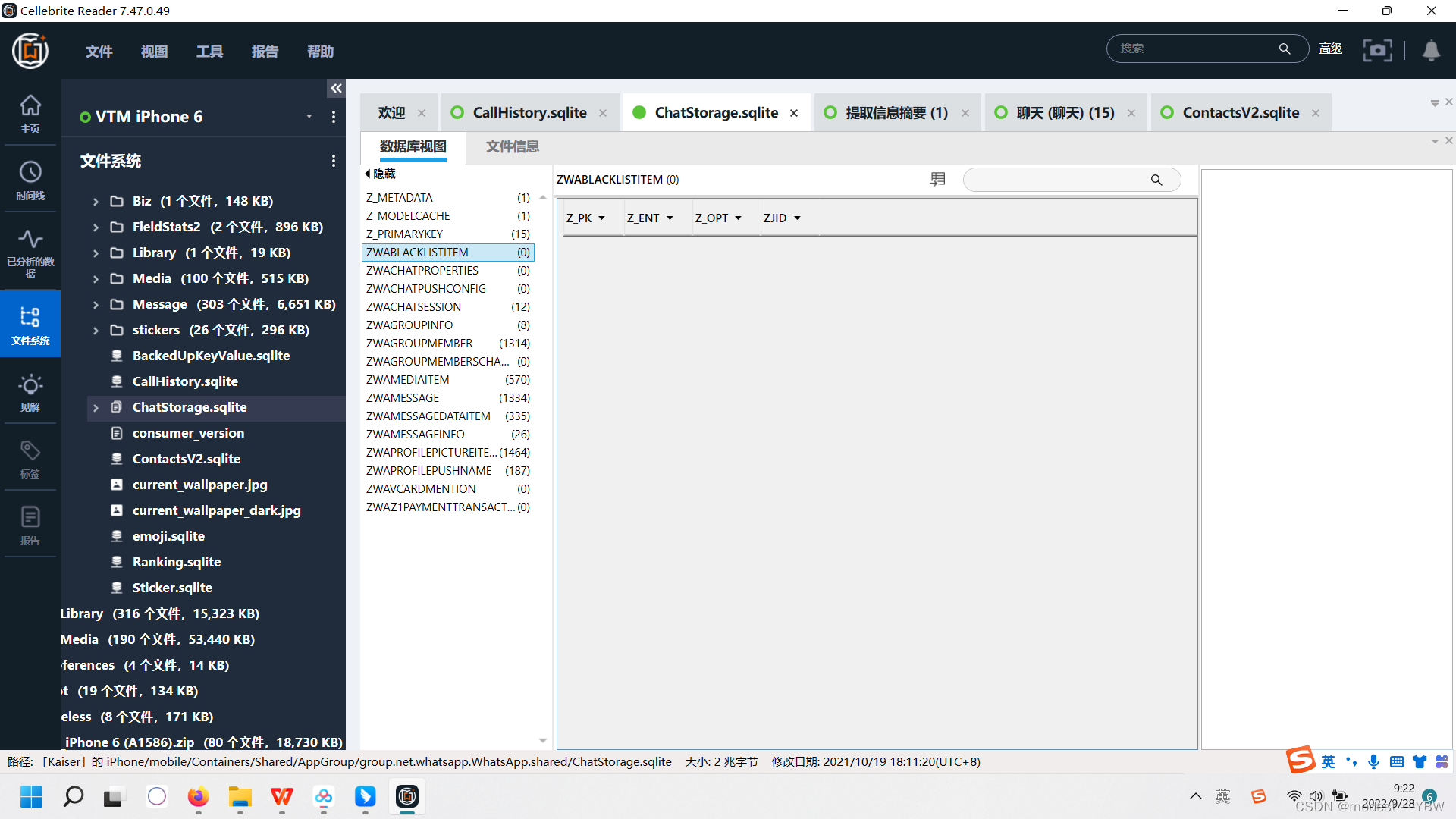The height and width of the screenshot is (819, 1456).
Task: Click the magnifier icon in global search
Action: click(x=1285, y=49)
